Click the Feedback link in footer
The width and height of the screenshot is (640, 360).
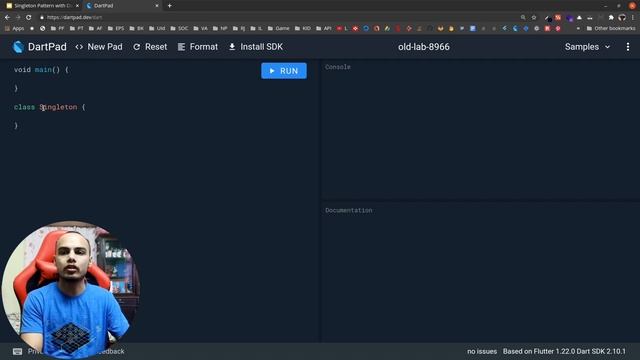(x=110, y=351)
